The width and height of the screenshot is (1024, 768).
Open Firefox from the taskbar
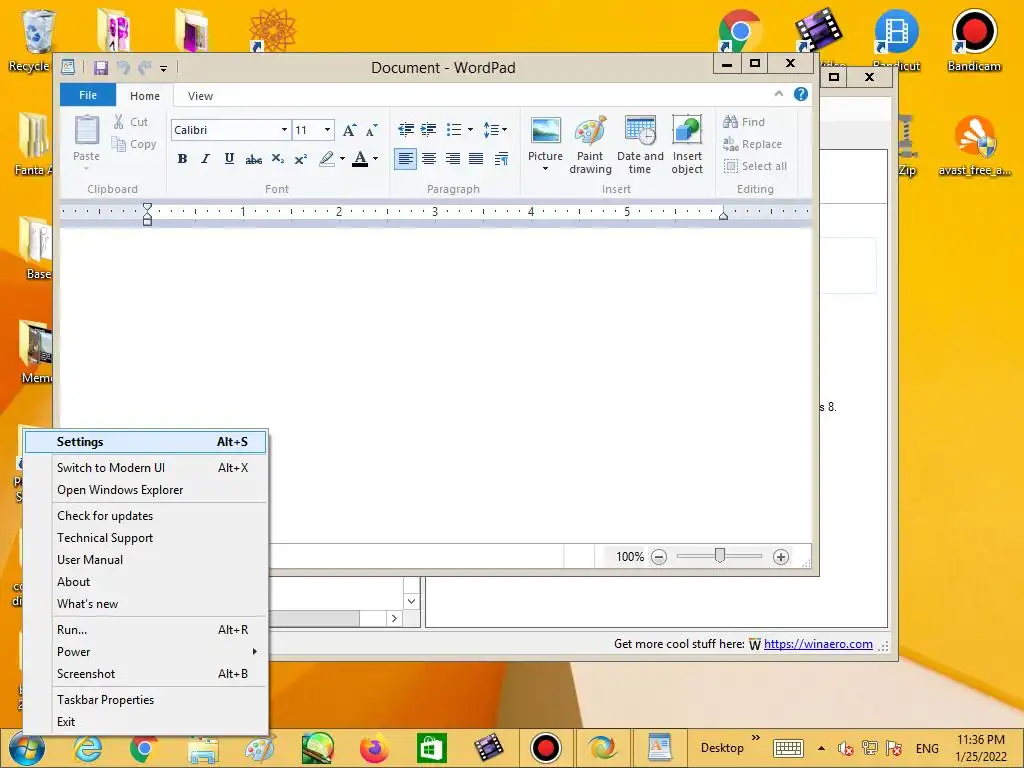[374, 748]
